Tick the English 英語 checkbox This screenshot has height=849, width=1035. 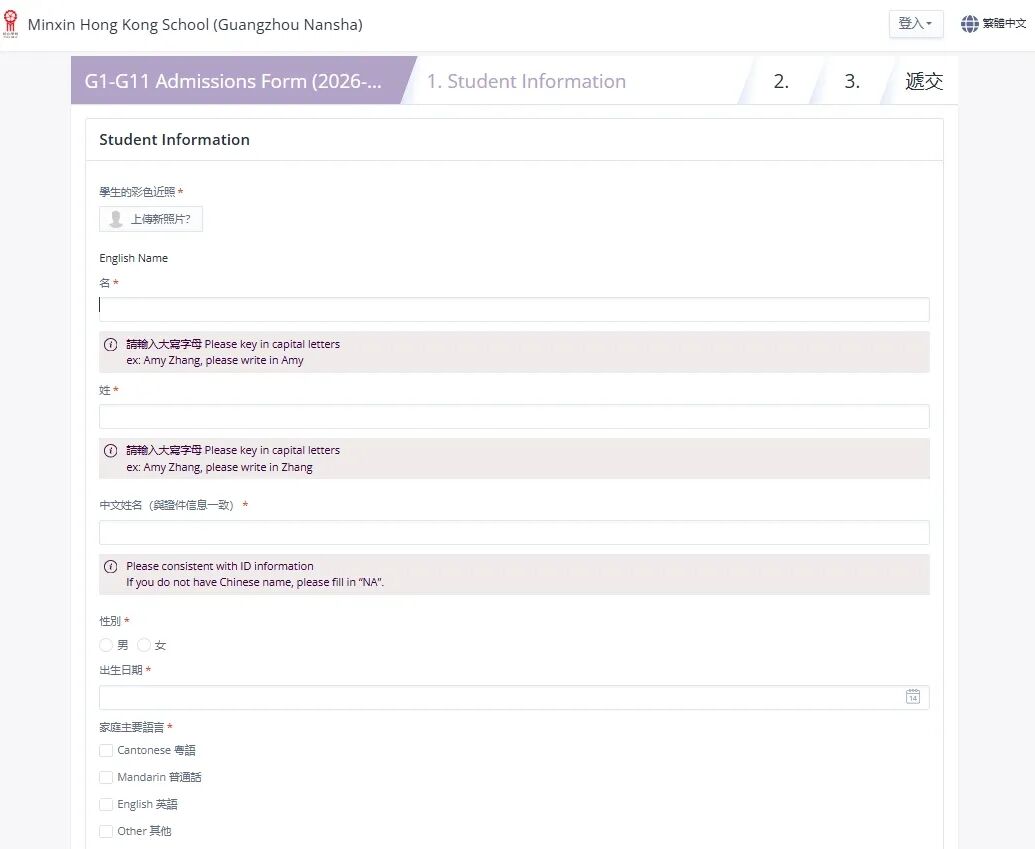[x=106, y=804]
